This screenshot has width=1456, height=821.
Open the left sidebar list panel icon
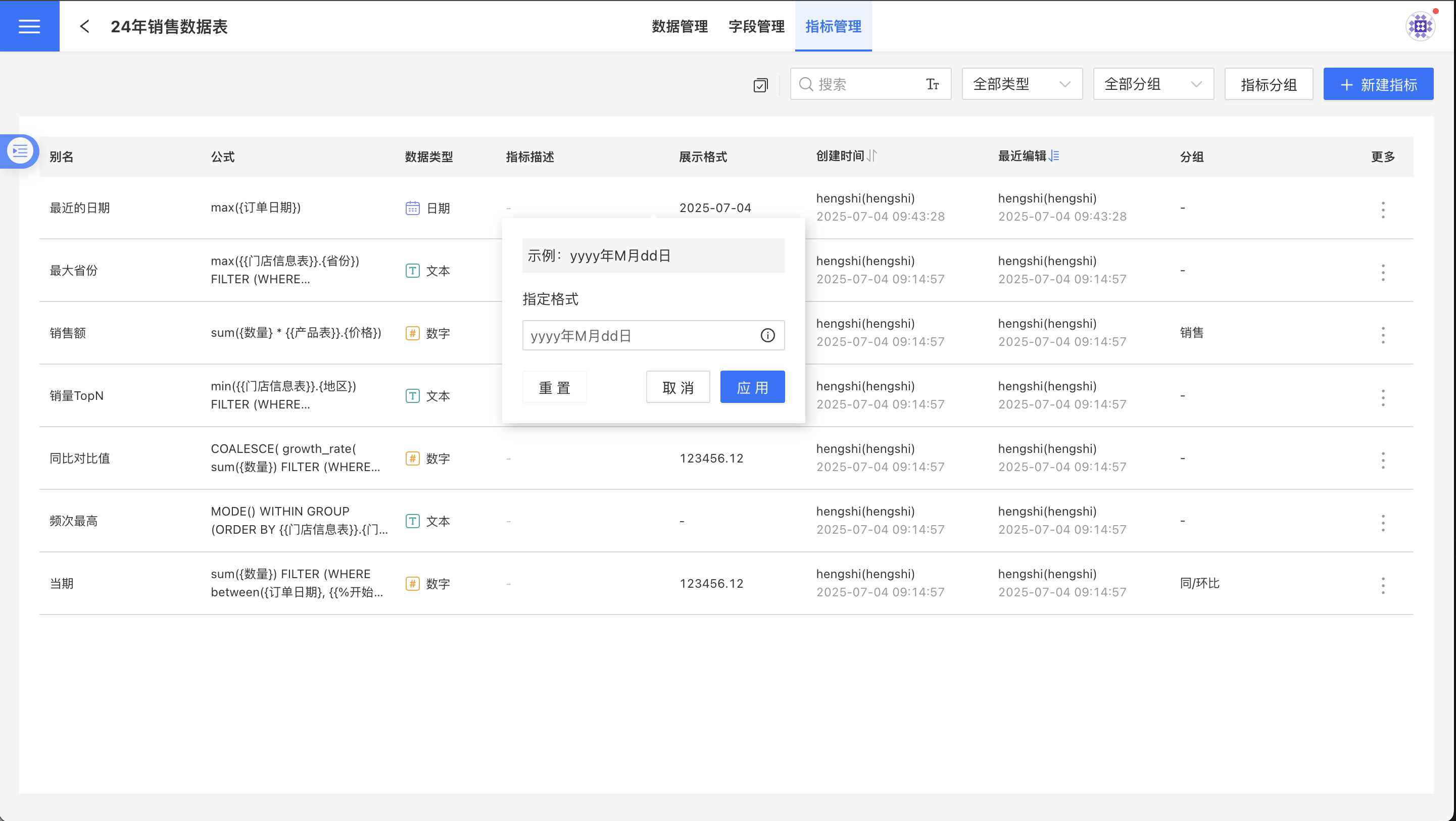point(20,151)
